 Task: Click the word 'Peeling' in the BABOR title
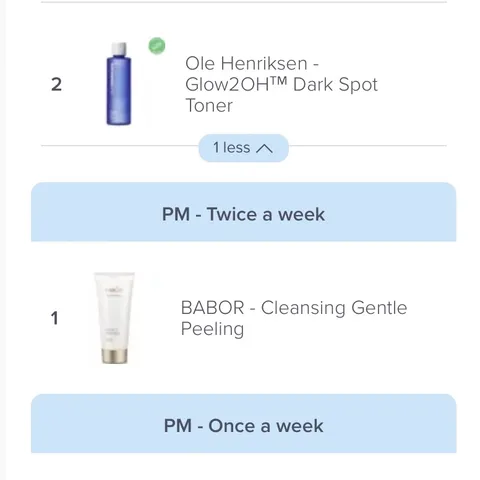coord(212,329)
